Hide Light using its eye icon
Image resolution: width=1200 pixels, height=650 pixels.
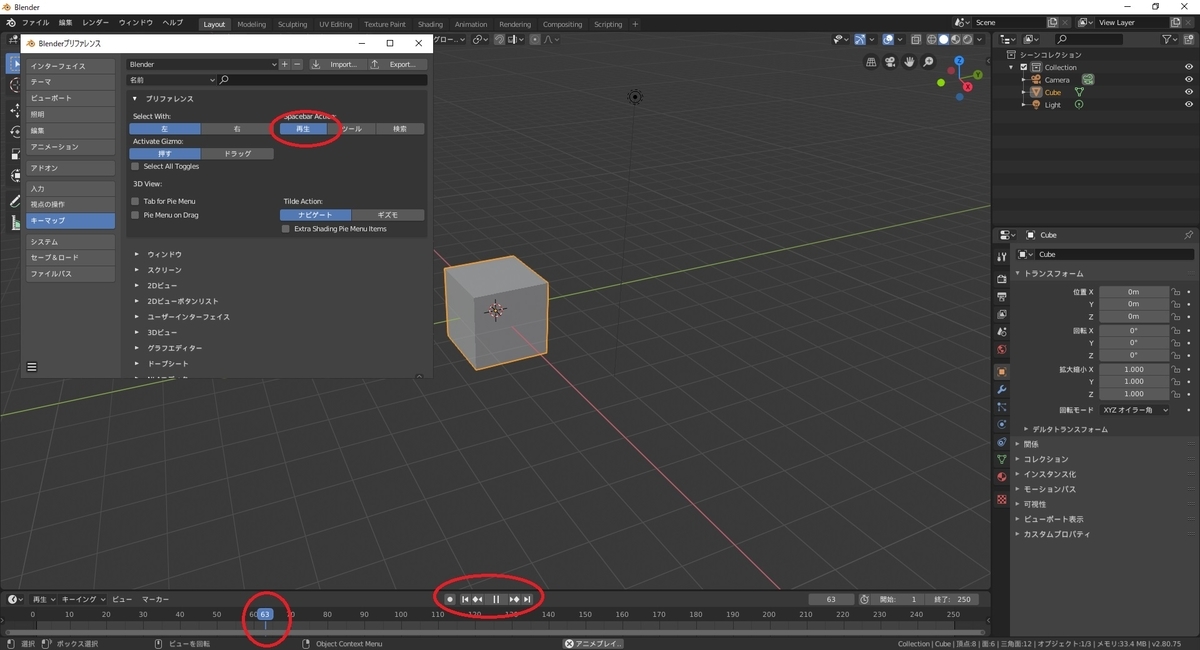[x=1189, y=104]
